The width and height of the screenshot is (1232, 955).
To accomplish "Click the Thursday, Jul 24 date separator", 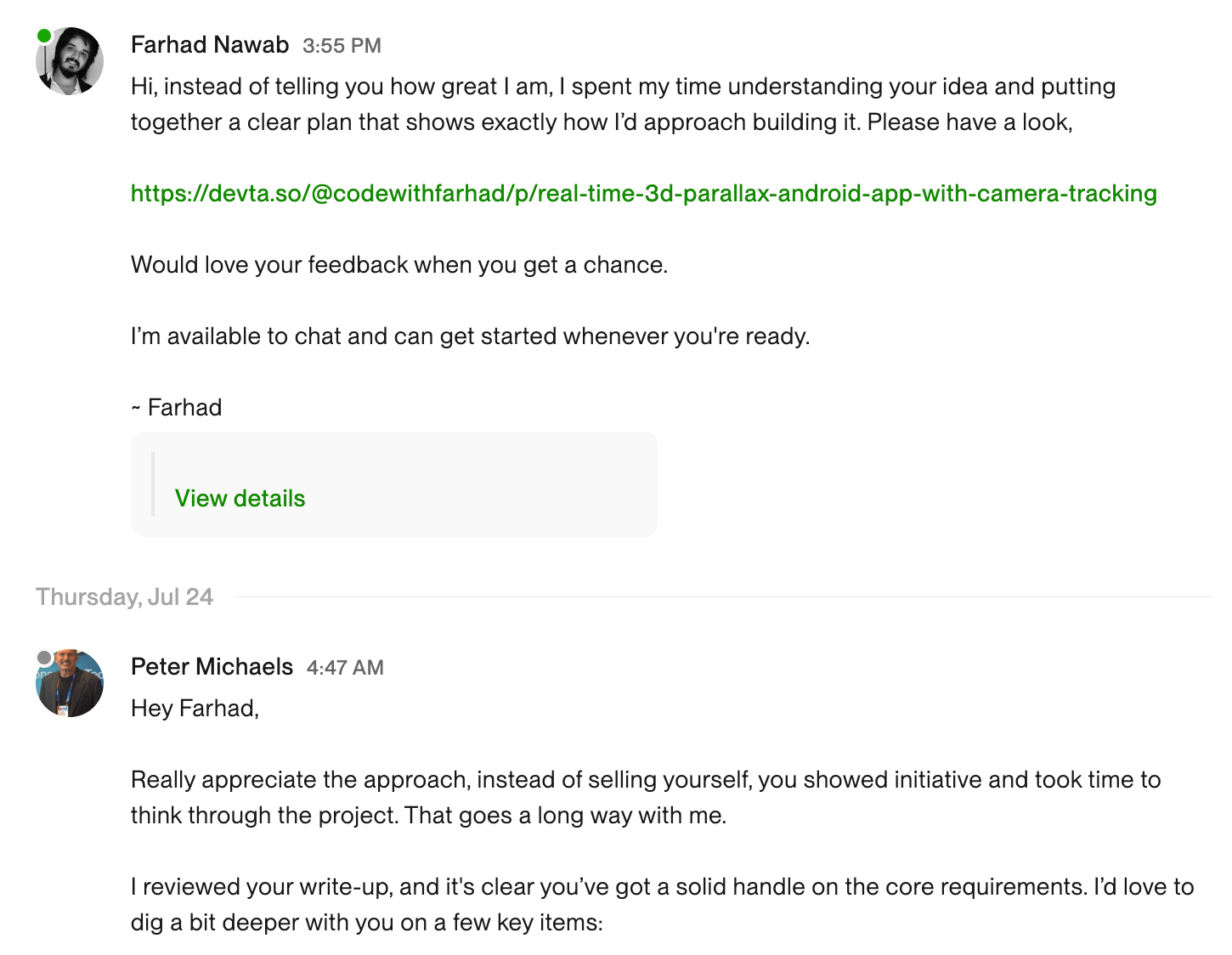I will tap(124, 597).
